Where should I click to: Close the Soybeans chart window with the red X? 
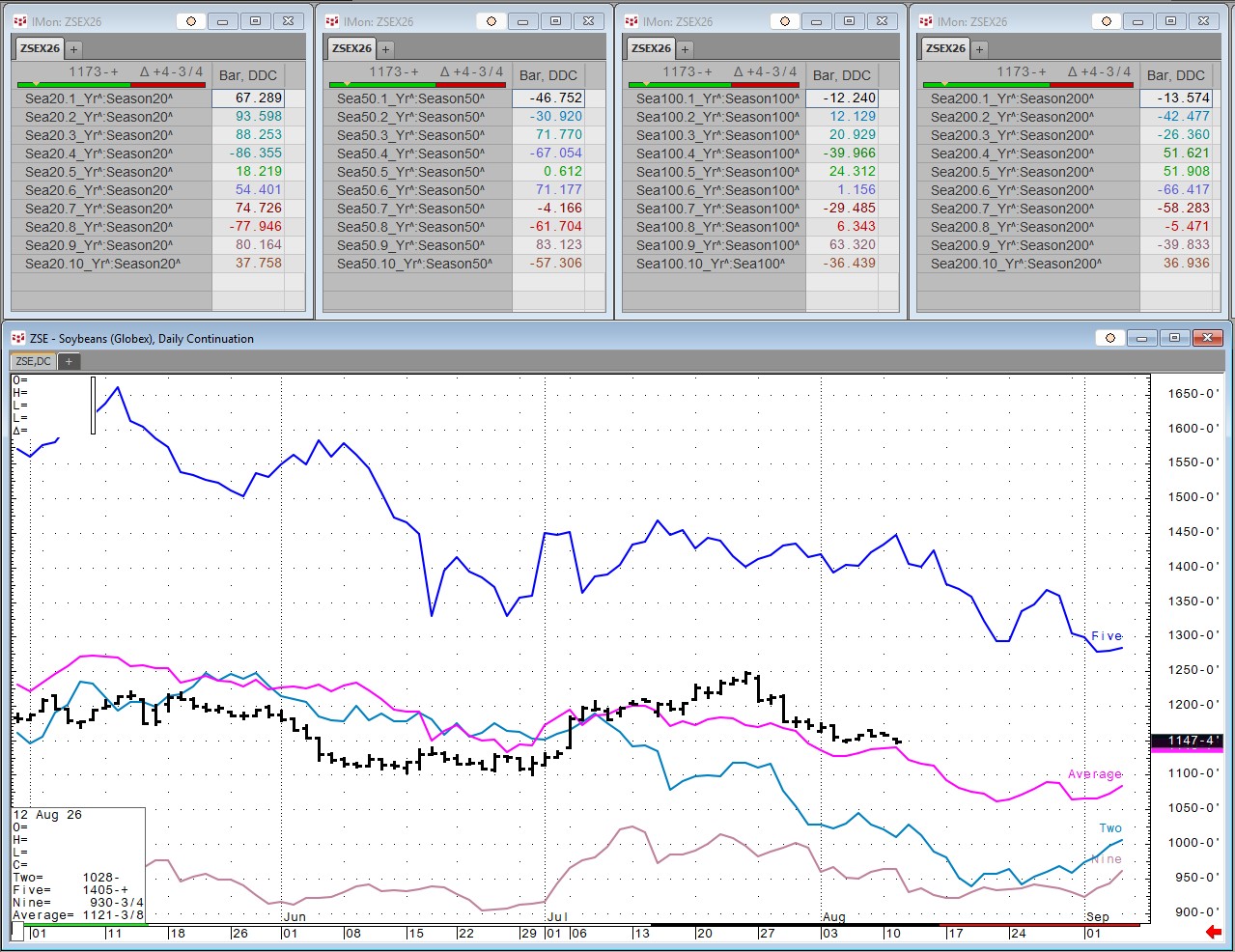[x=1207, y=338]
